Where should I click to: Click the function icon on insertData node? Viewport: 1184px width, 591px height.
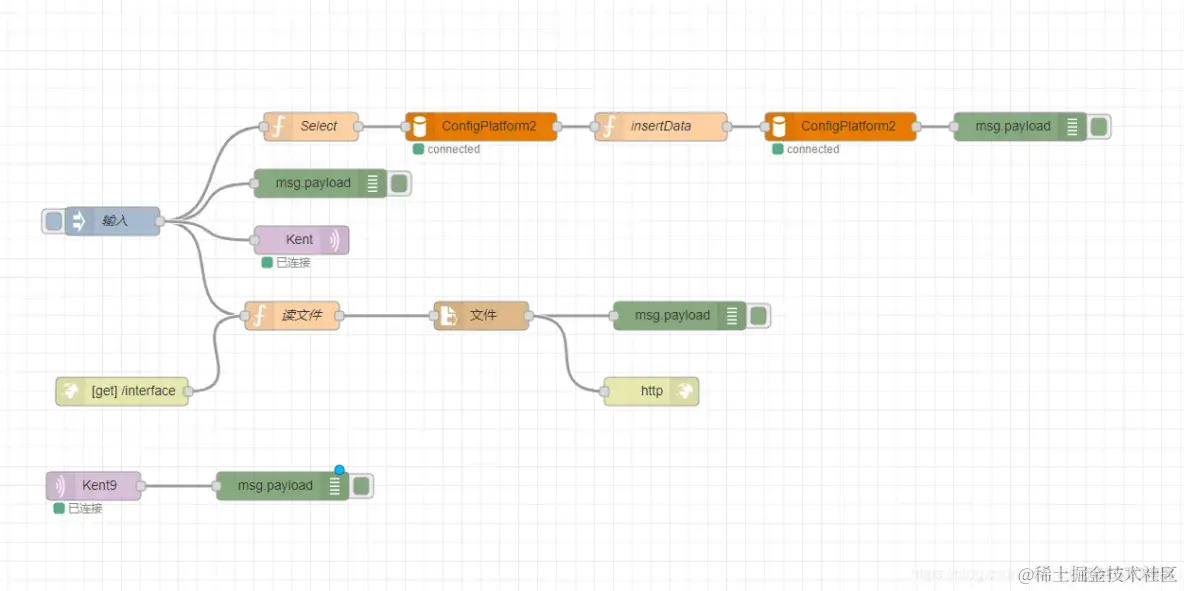tap(608, 127)
